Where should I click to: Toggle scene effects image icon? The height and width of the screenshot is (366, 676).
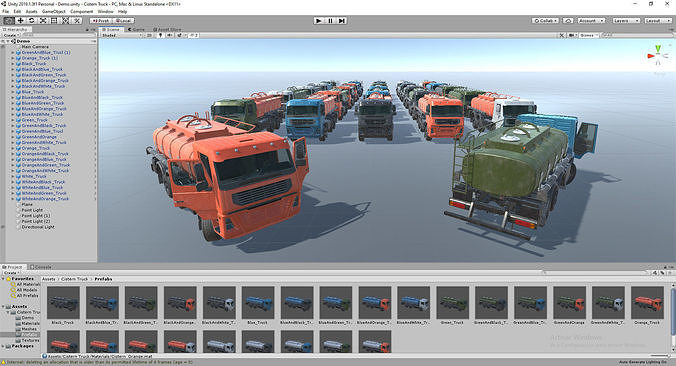[x=180, y=35]
